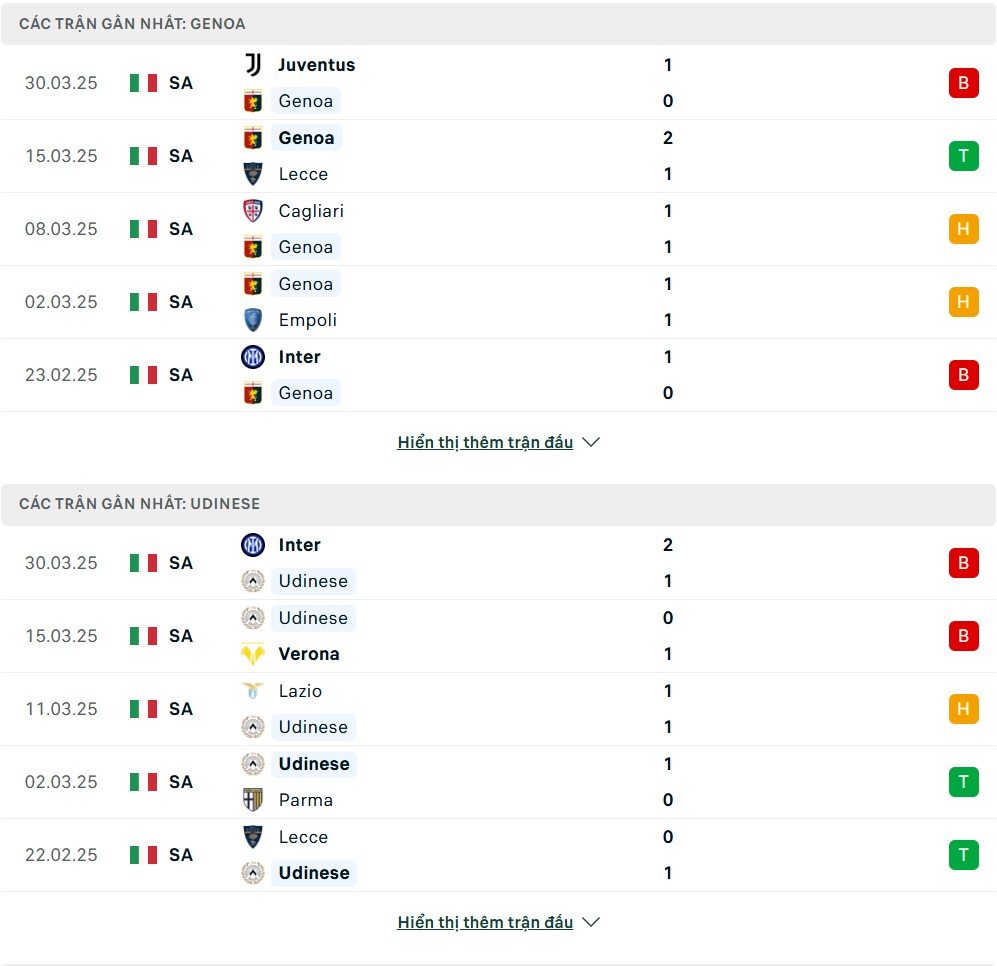Click the Cagliari club crest
Image resolution: width=997 pixels, height=966 pixels.
click(253, 210)
